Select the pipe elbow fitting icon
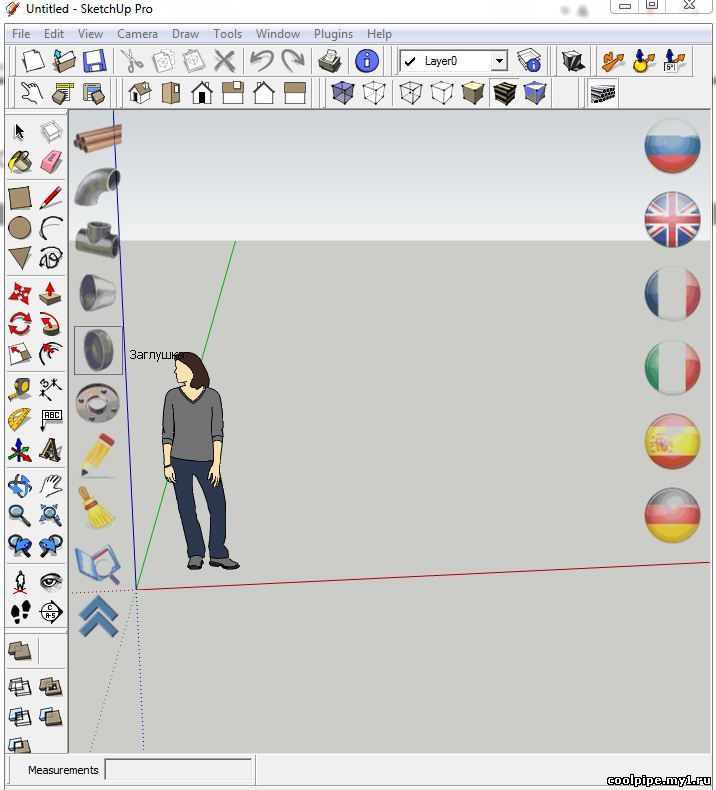716x790 pixels. pos(97,187)
